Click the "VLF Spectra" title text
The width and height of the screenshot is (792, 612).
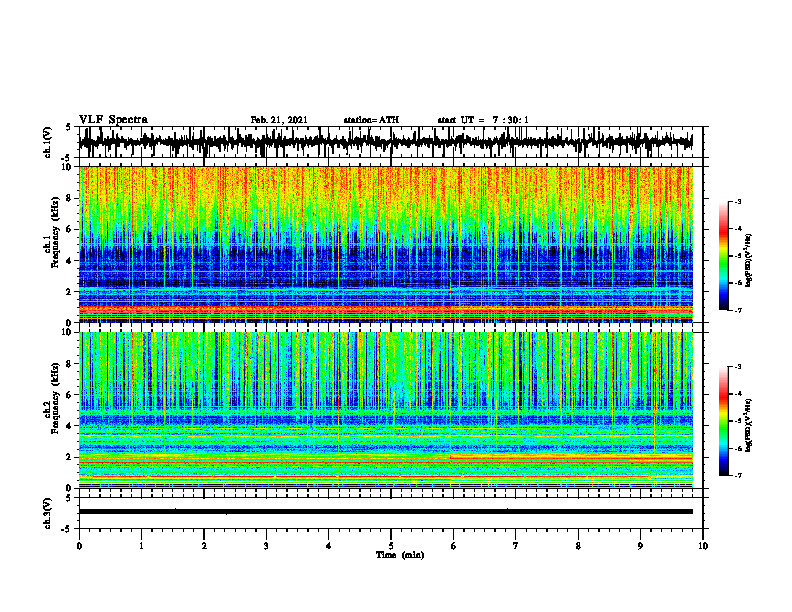point(113,120)
